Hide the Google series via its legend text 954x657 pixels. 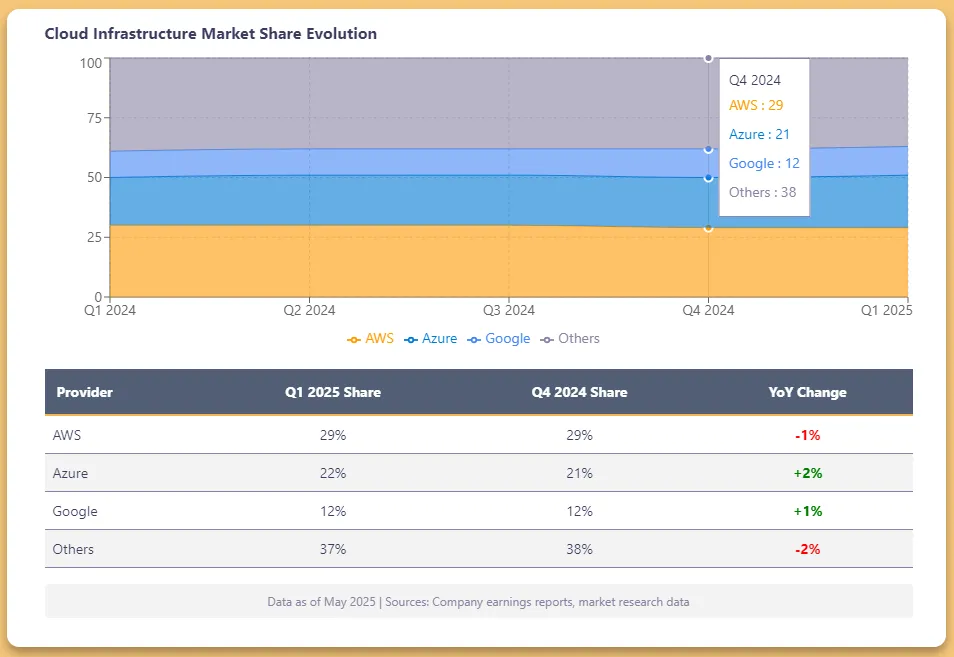(x=507, y=339)
